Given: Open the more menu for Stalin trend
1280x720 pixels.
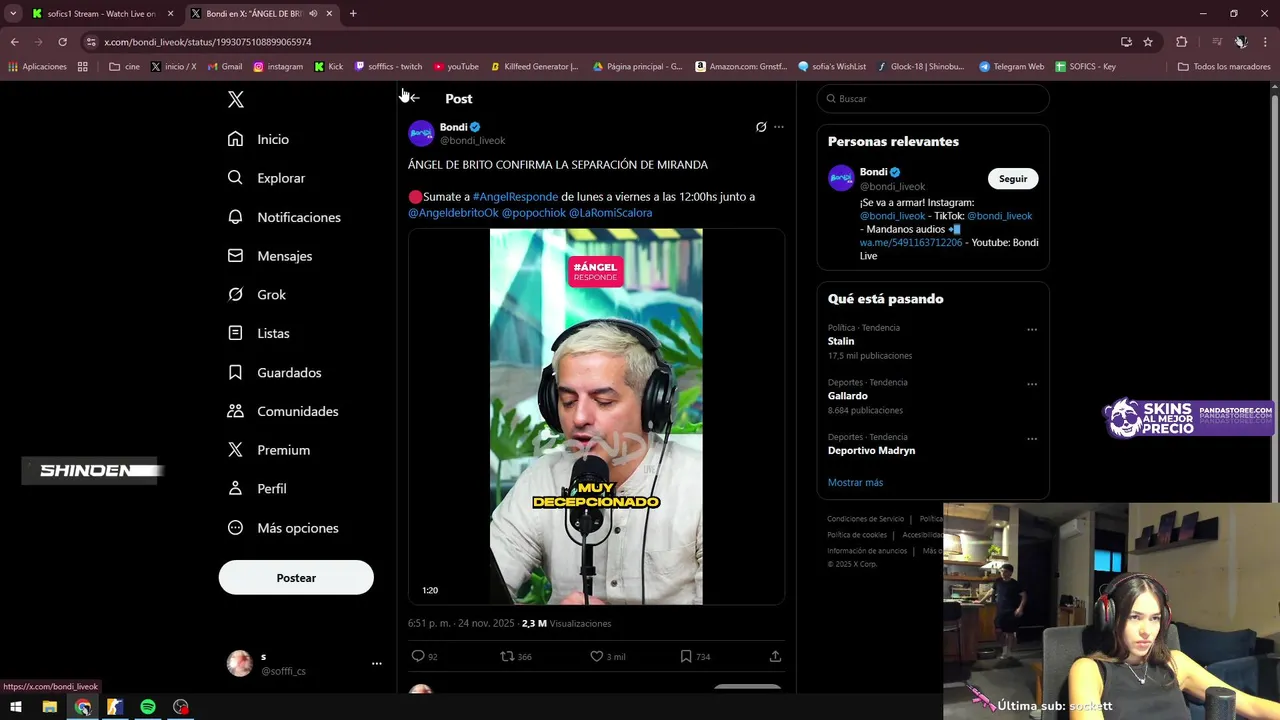Looking at the screenshot, I should coord(1032,329).
